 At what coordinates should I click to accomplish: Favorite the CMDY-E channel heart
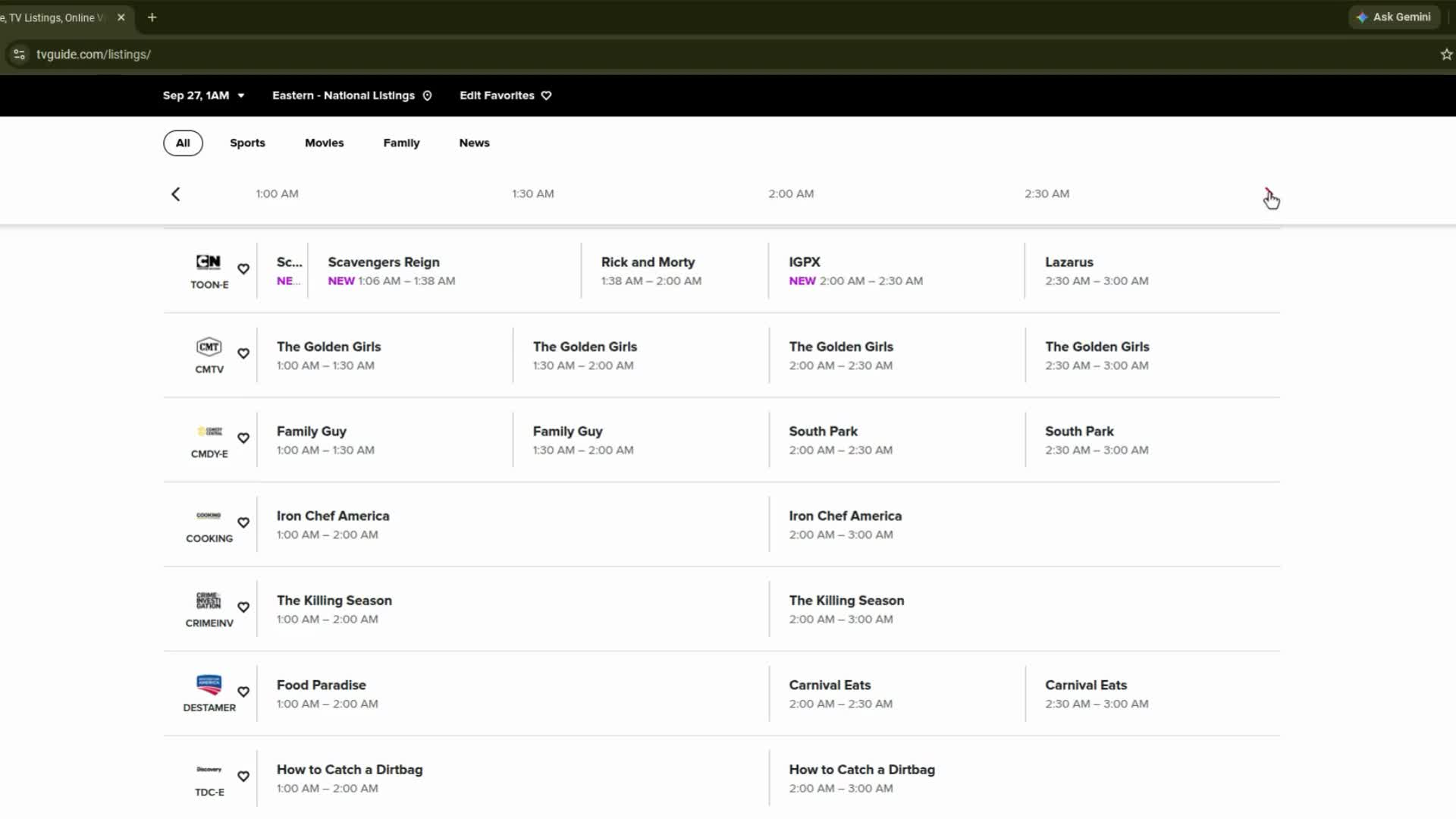(x=243, y=438)
